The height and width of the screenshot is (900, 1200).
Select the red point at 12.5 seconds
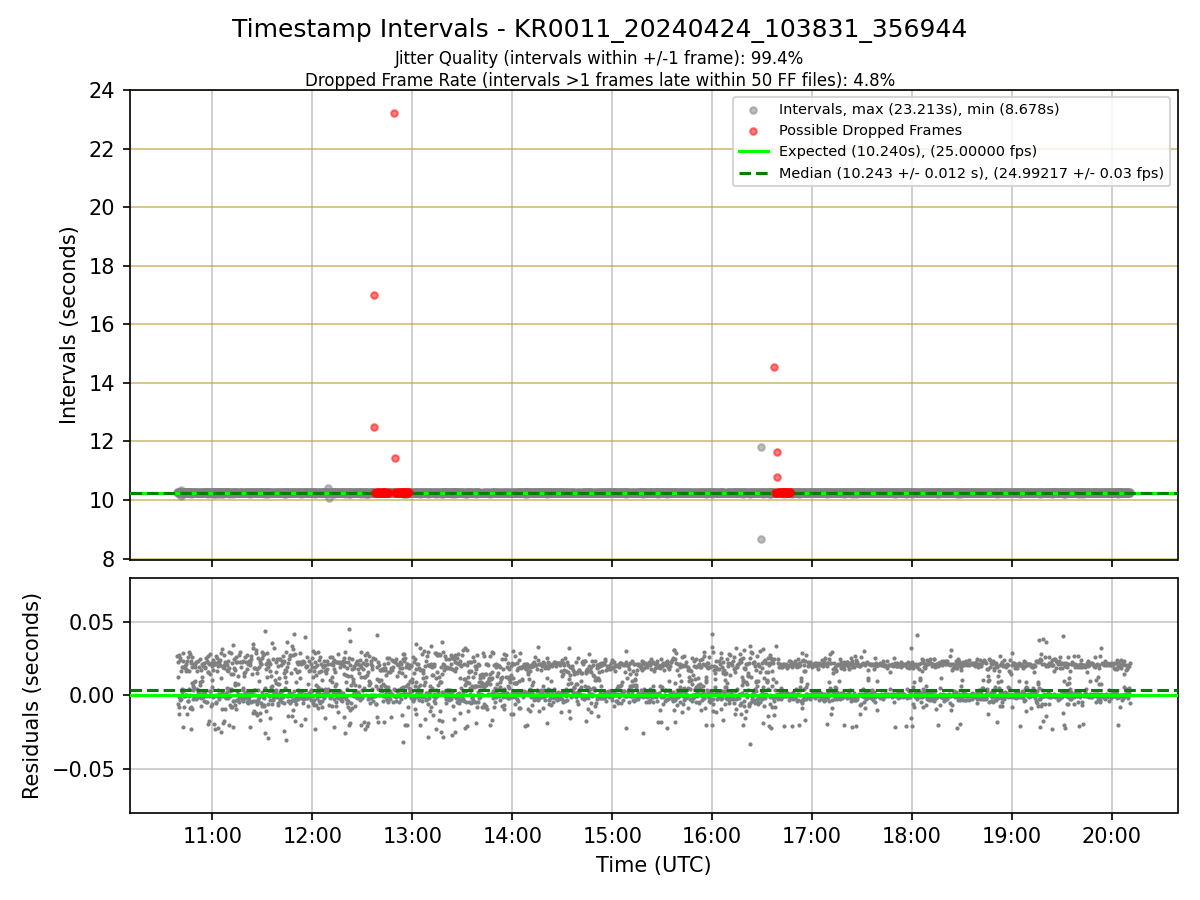click(374, 427)
